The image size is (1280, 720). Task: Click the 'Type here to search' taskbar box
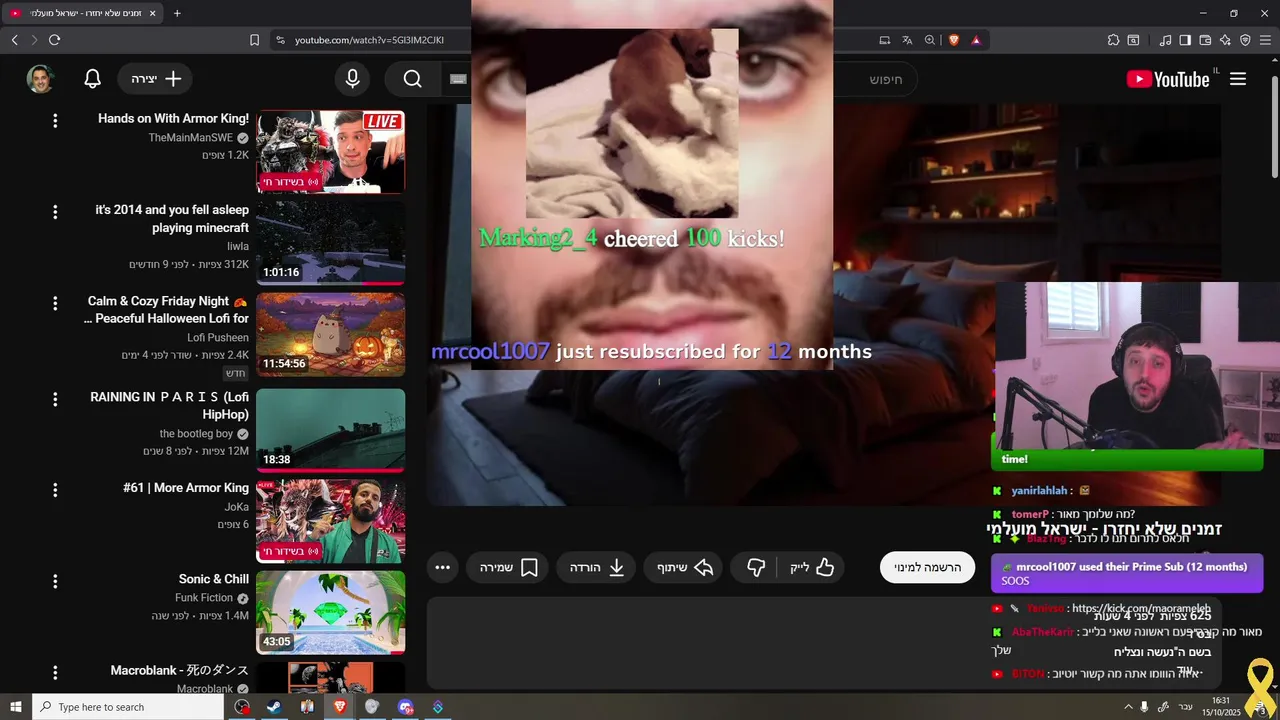coord(128,707)
